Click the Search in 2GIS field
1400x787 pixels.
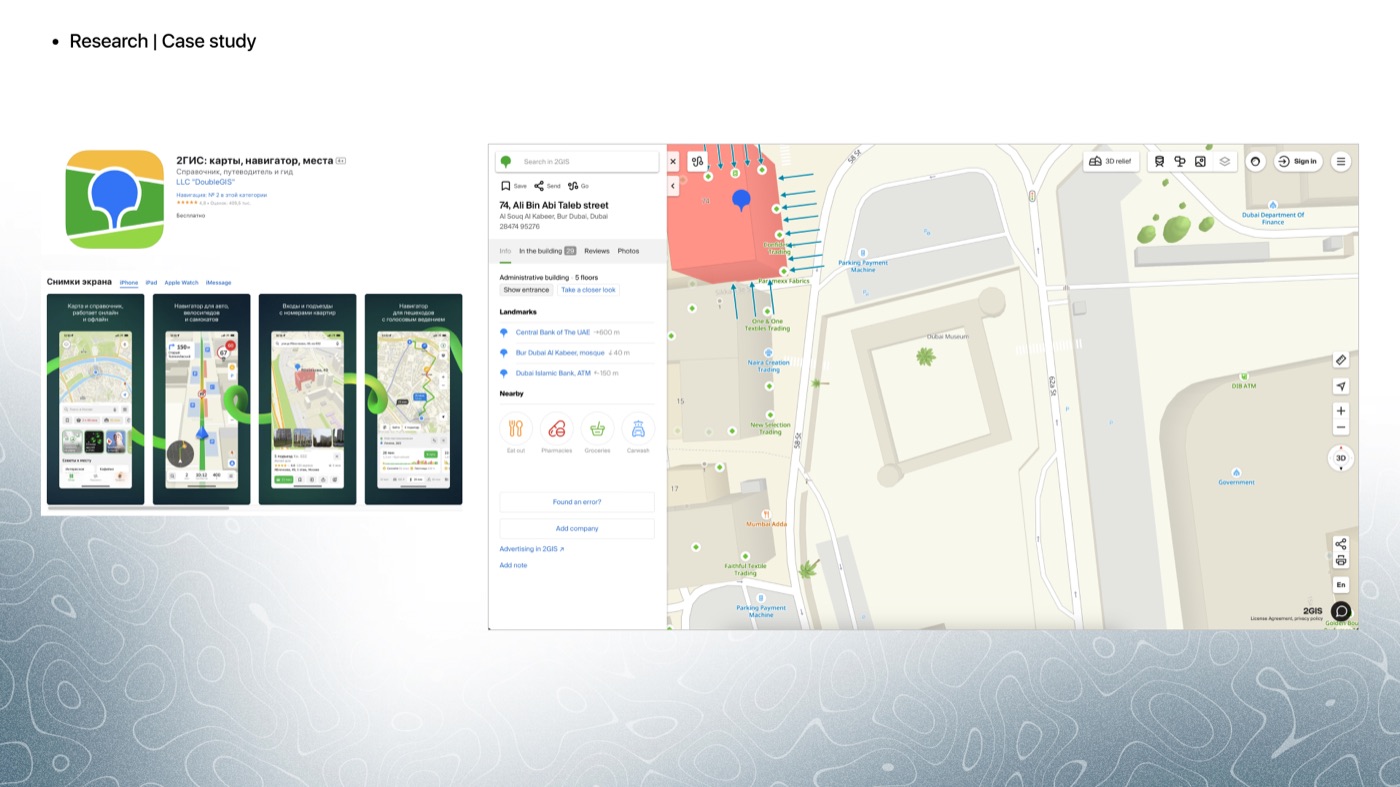(577, 161)
